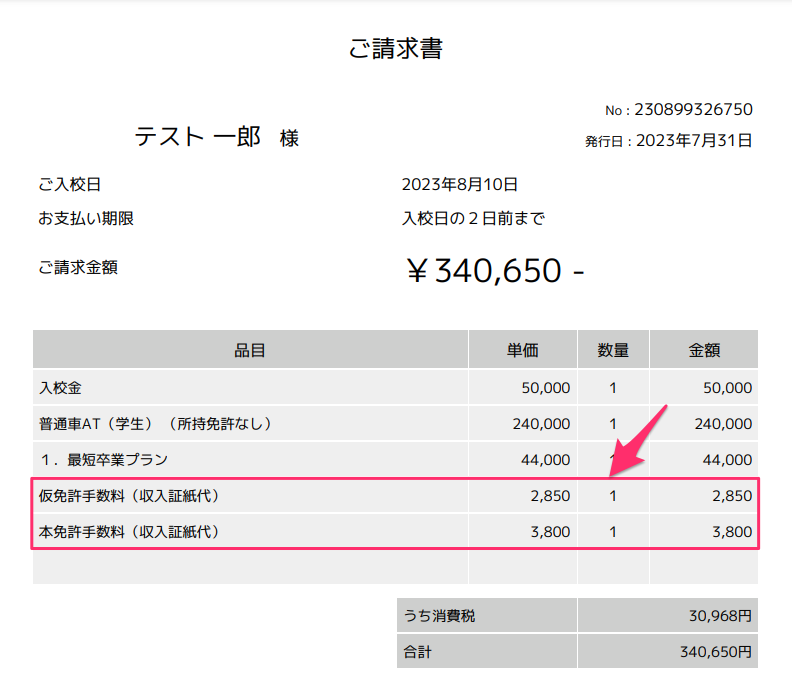792x683 pixels.
Task: Click the 単価 column header
Action: (x=523, y=350)
